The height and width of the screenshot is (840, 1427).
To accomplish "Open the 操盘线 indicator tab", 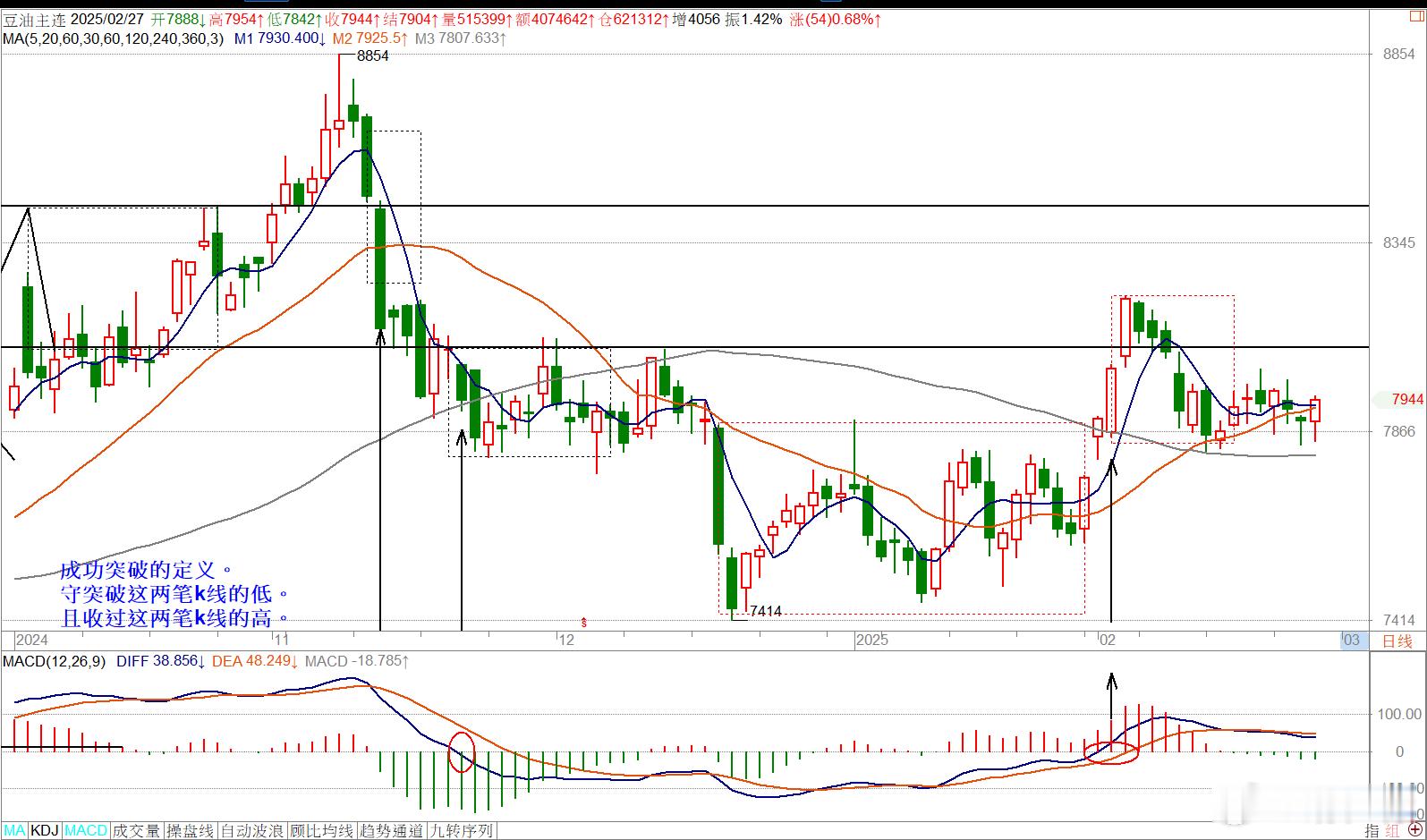I will tap(191, 830).
